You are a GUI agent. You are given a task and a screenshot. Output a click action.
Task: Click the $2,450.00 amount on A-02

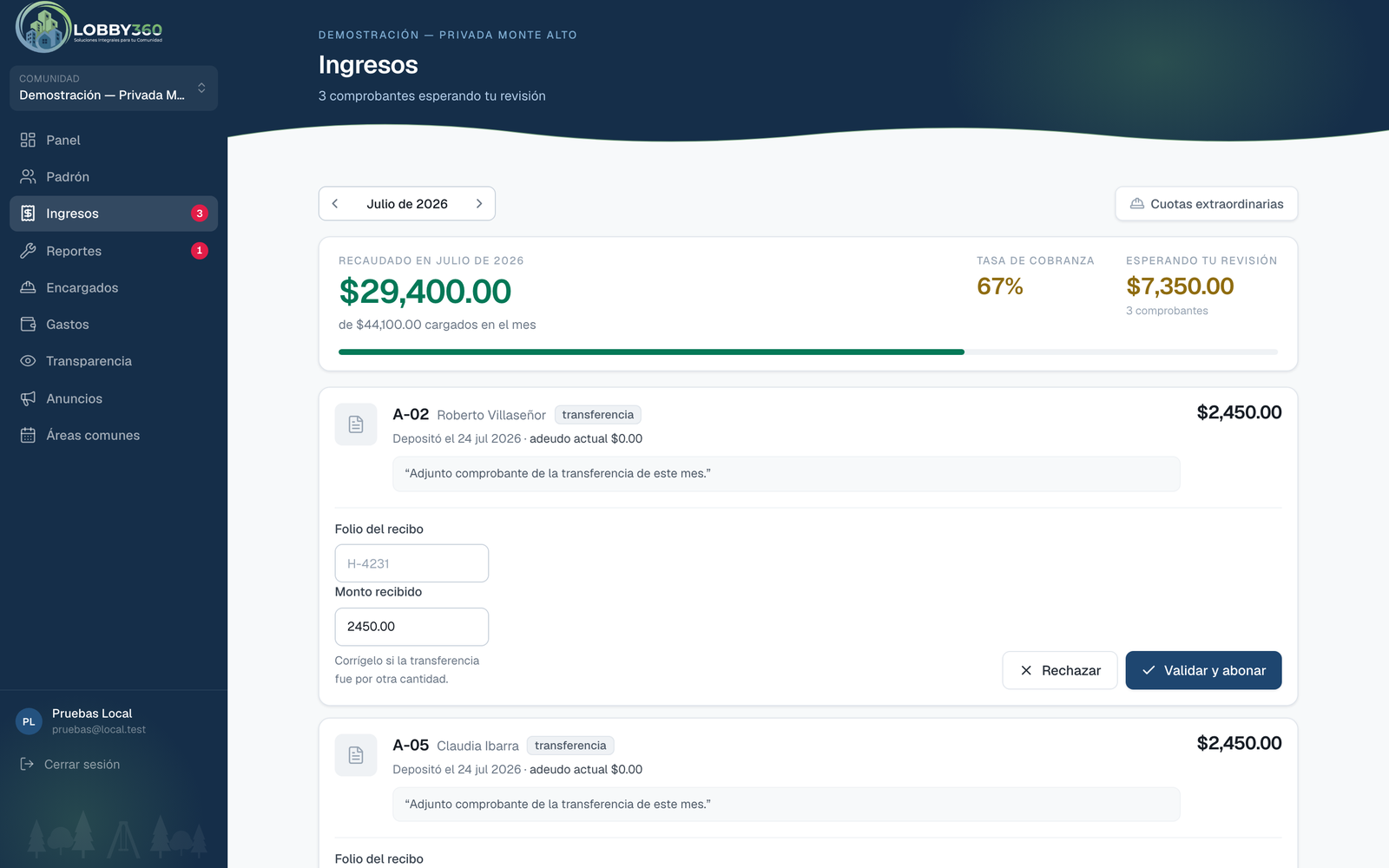pos(1239,412)
